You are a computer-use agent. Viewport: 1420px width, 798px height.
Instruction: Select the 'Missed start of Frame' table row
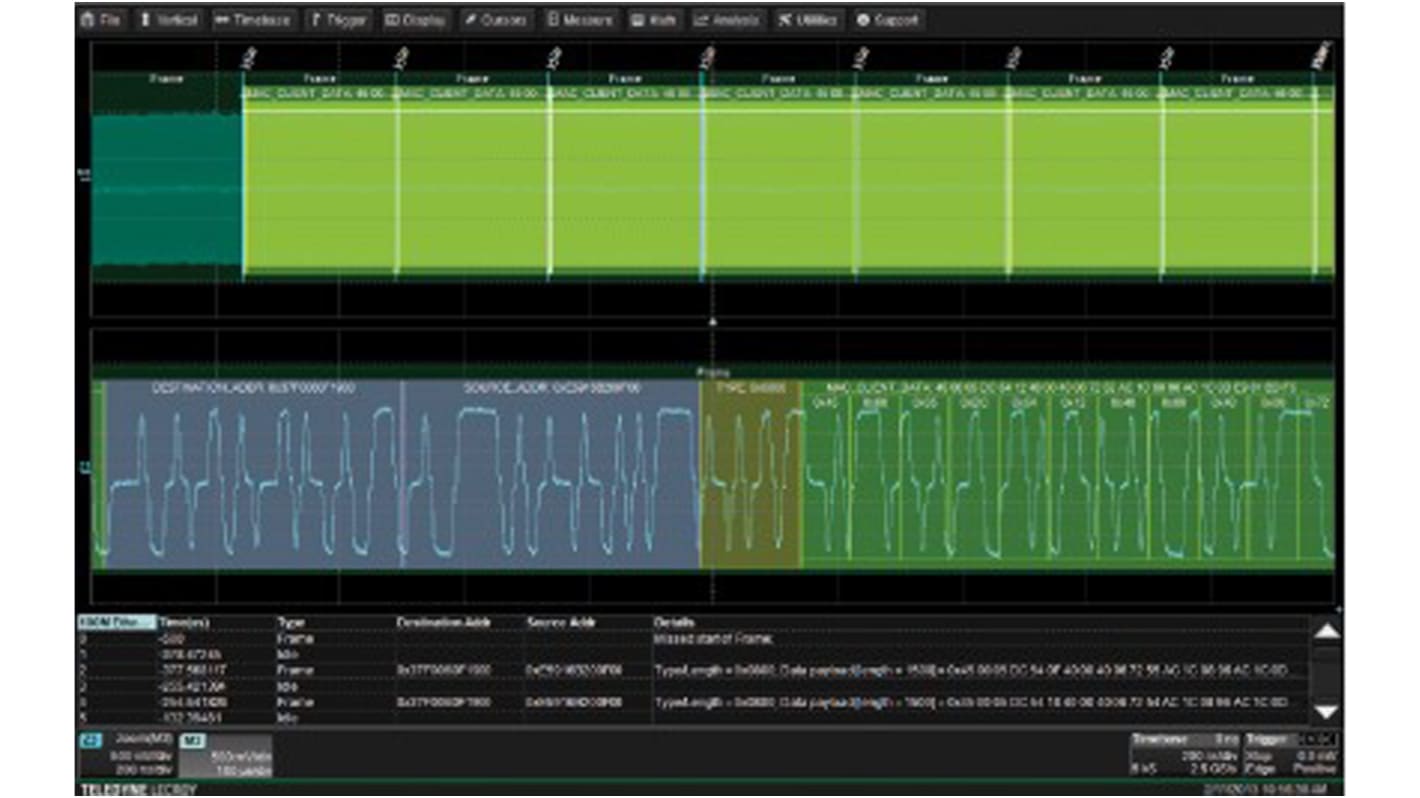[693, 637]
